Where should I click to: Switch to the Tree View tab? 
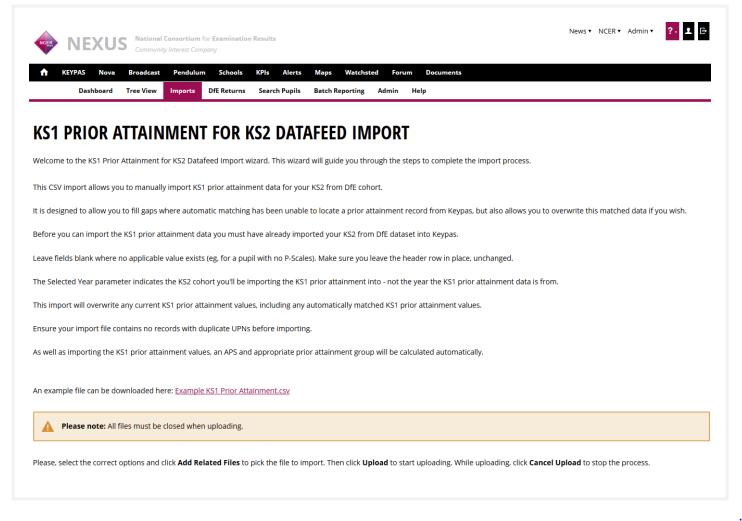141,90
